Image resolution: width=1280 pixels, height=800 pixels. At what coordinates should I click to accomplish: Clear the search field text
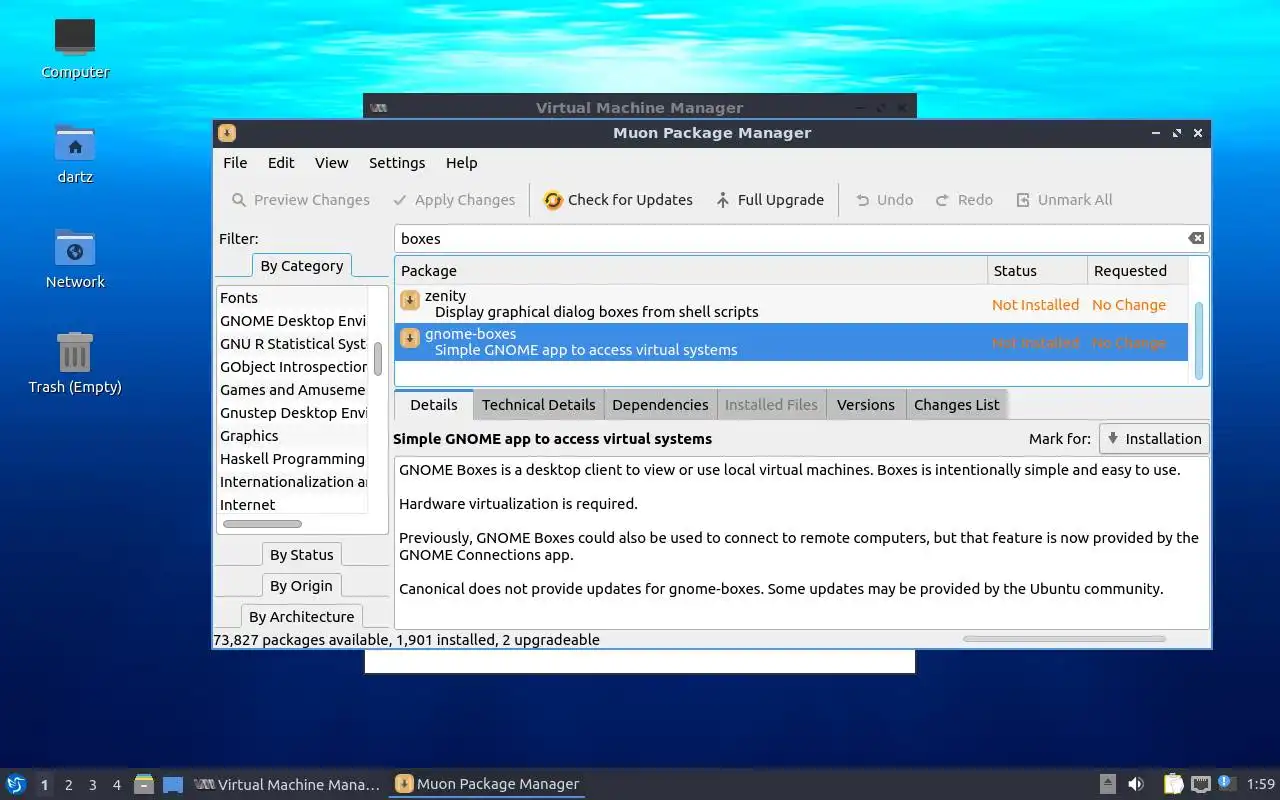1196,238
